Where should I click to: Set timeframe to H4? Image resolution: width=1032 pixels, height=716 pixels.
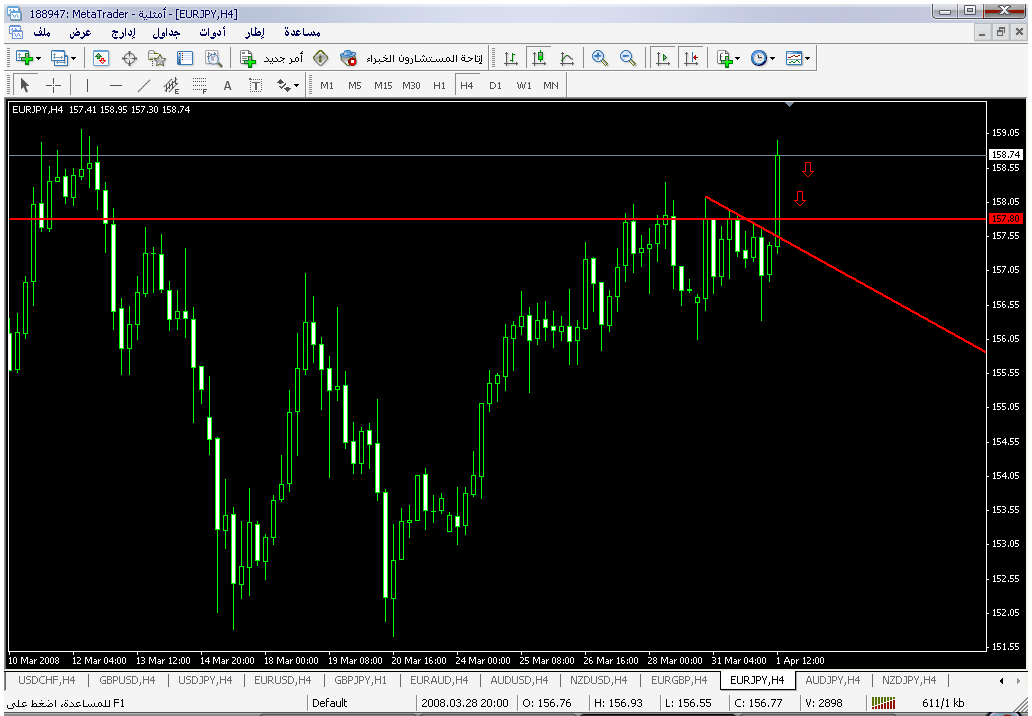click(467, 86)
